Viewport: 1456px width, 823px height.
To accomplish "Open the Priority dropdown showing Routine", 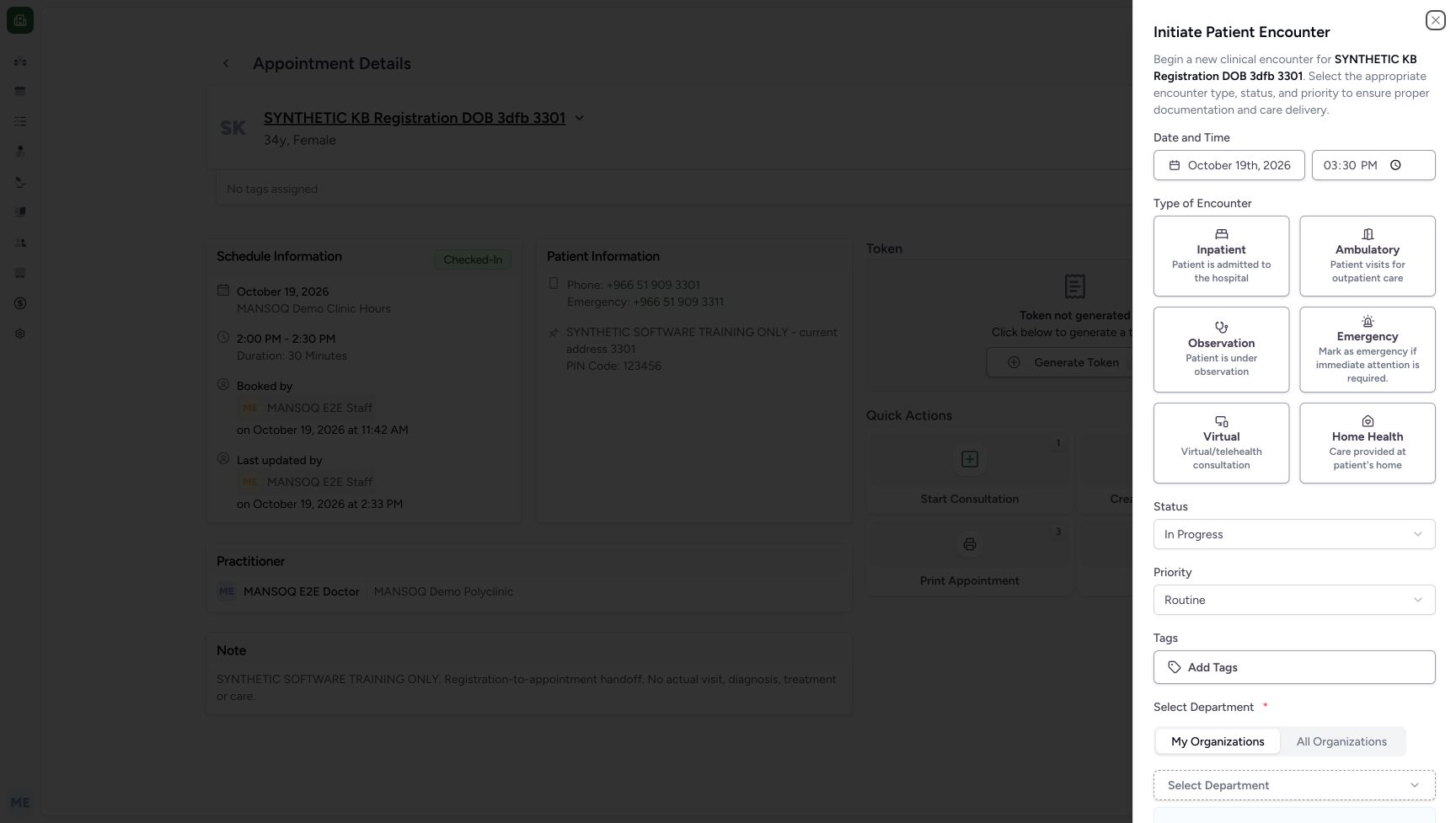I will 1293,600.
